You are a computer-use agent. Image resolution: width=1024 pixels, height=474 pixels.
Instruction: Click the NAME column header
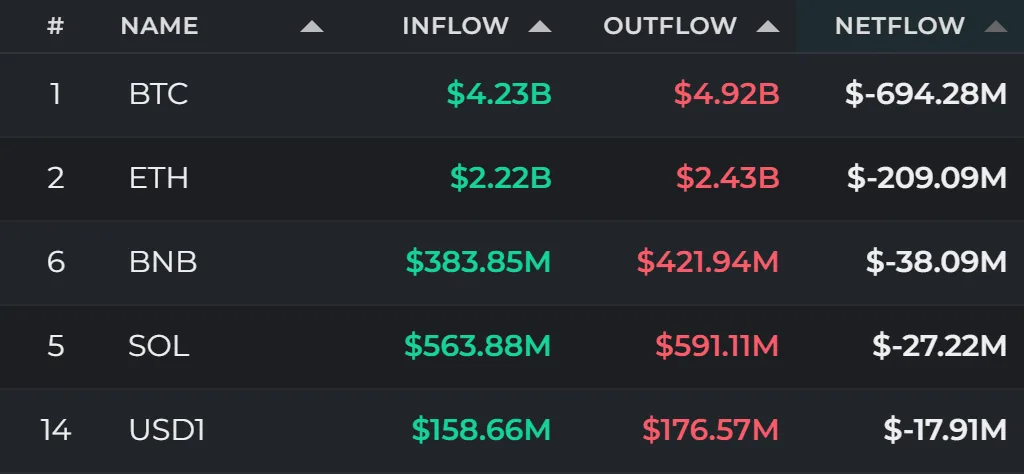(159, 26)
